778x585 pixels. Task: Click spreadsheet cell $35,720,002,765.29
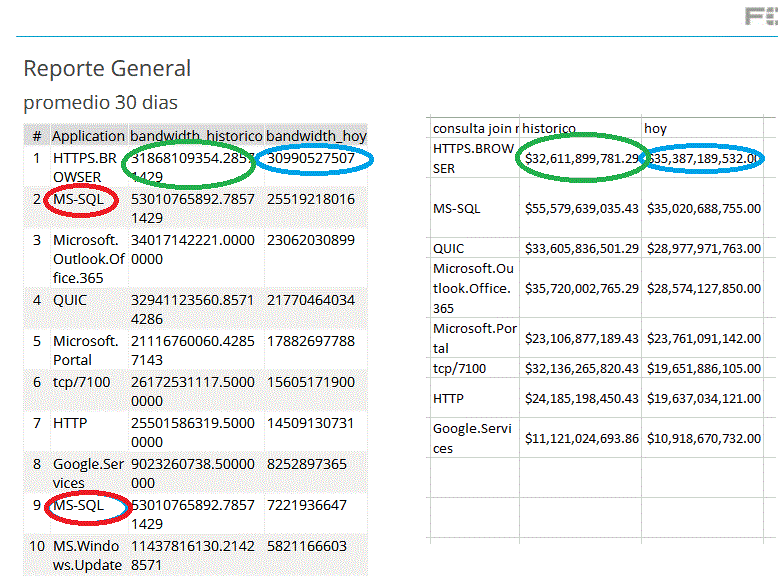click(582, 289)
